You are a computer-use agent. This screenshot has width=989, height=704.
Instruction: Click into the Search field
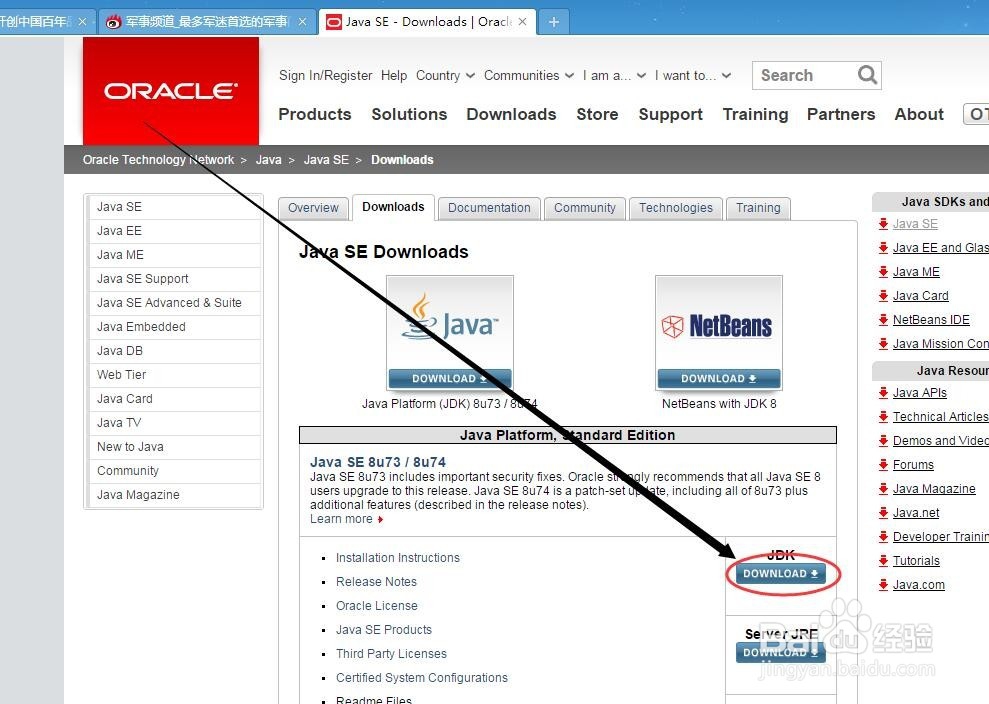coord(804,75)
